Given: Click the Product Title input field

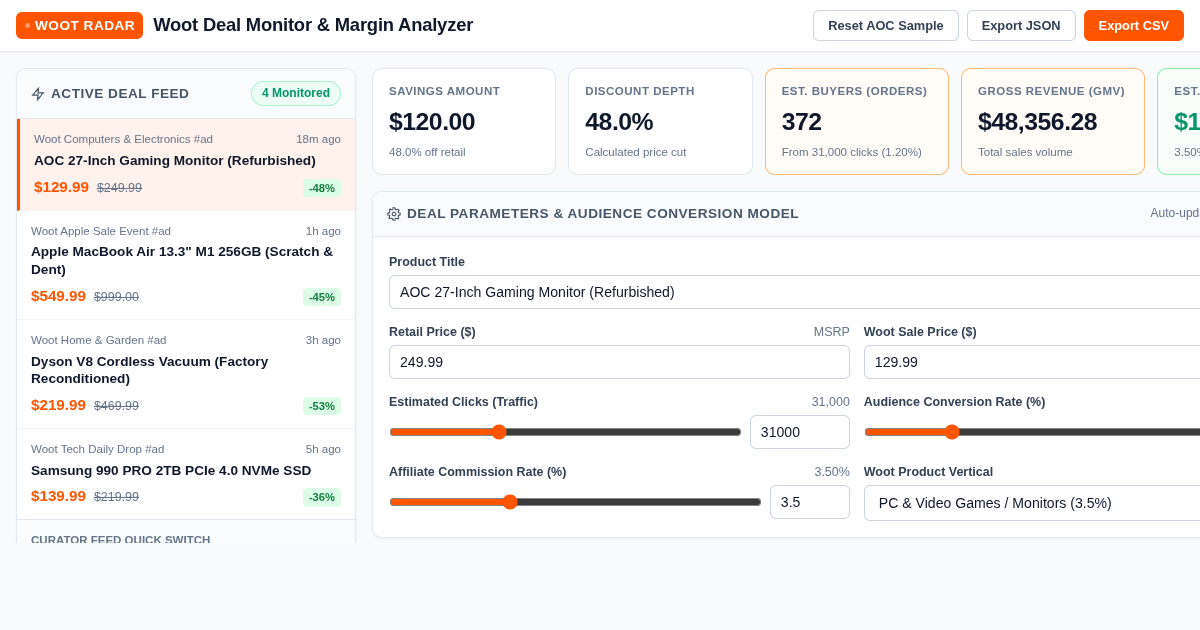Looking at the screenshot, I should click(794, 292).
